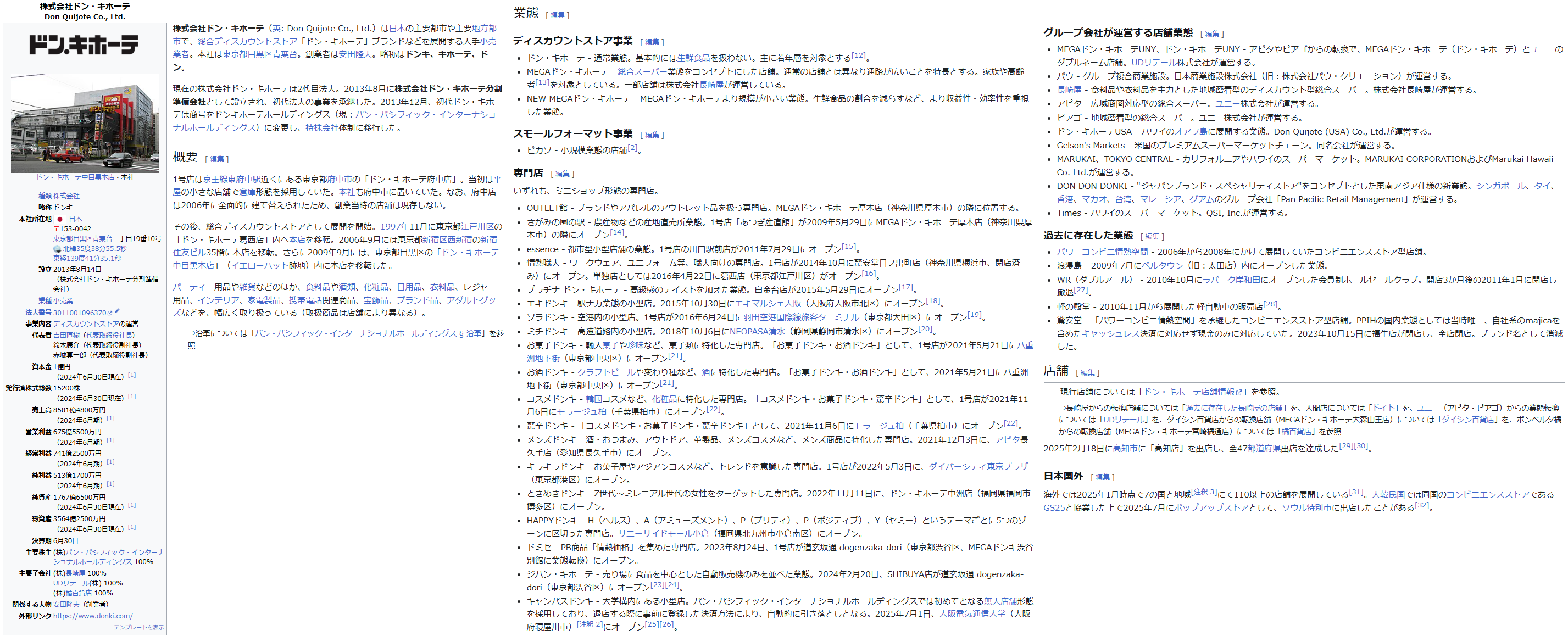Open the 1997年 link in the overview
This screenshot has width=1568, height=636.
394,227
